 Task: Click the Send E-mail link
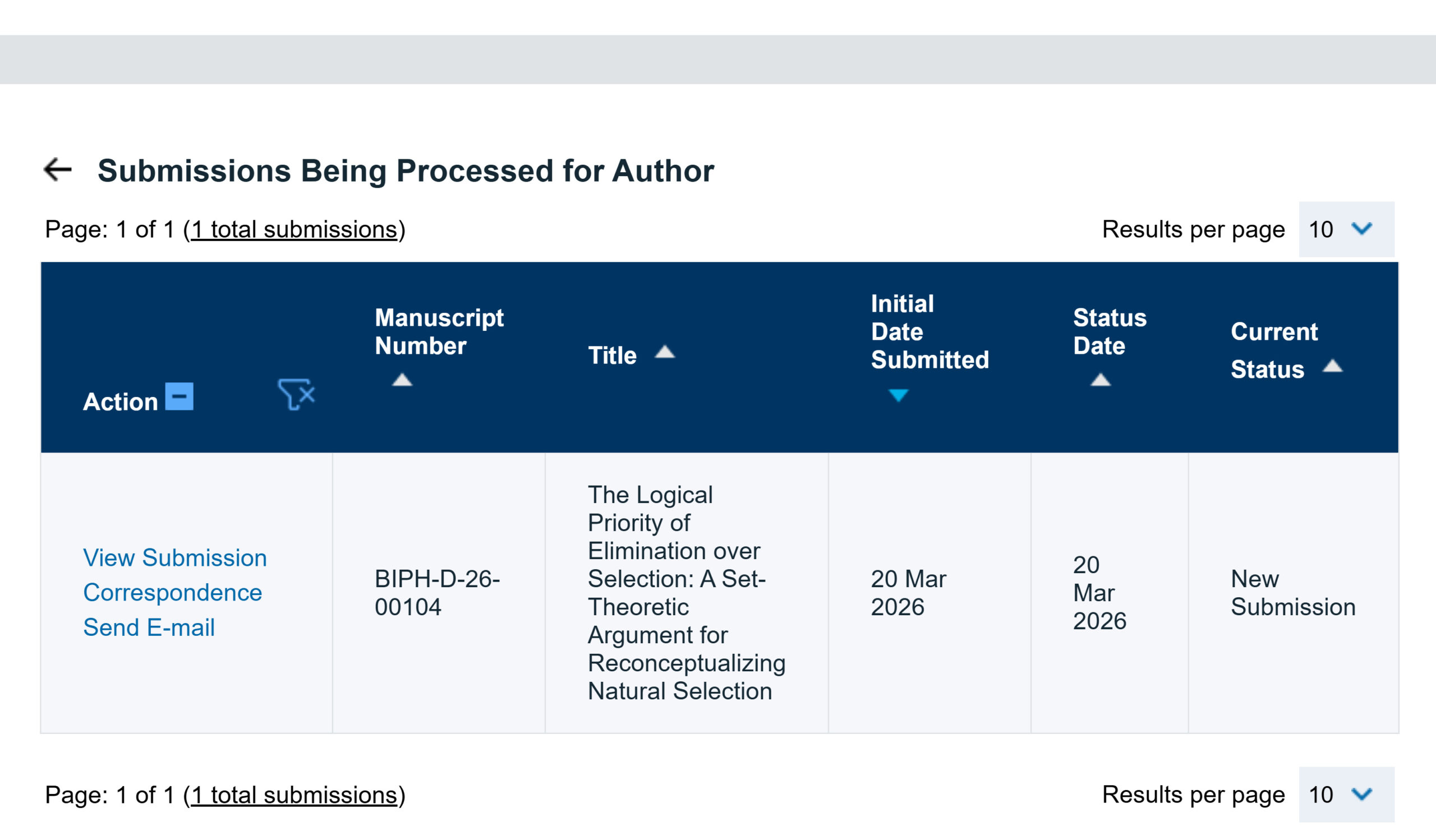(x=149, y=627)
